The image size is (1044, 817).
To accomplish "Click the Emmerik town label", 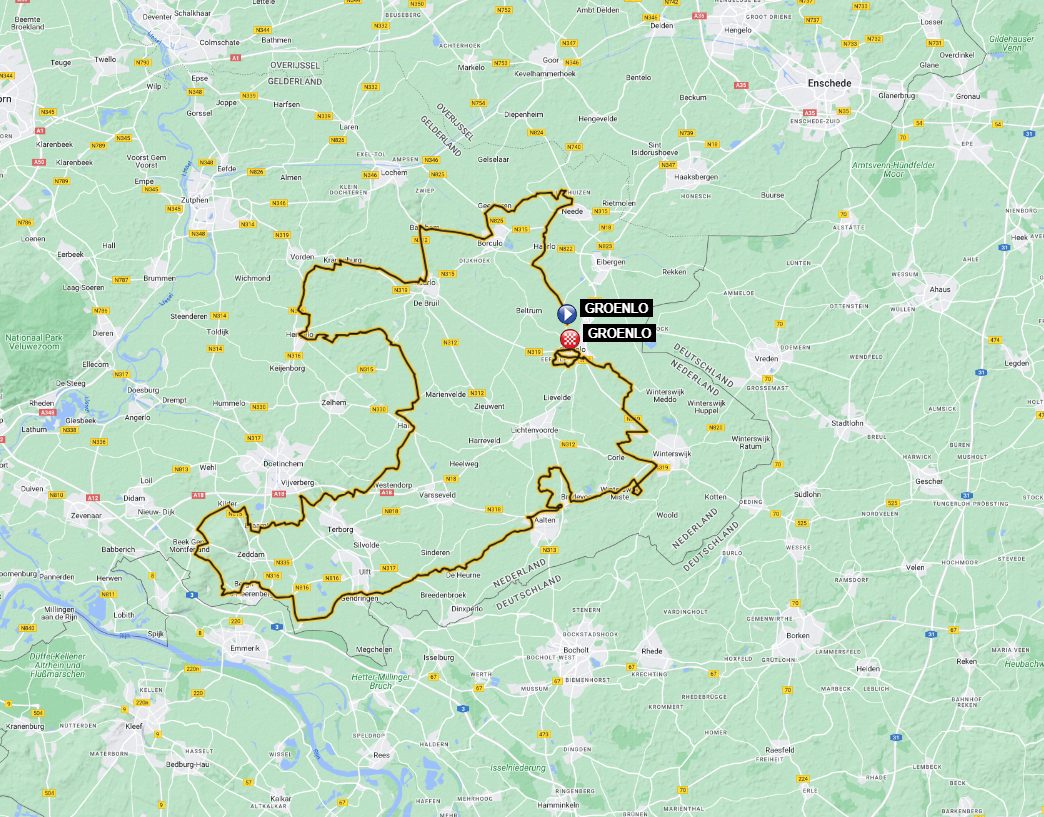I will pyautogui.click(x=244, y=648).
